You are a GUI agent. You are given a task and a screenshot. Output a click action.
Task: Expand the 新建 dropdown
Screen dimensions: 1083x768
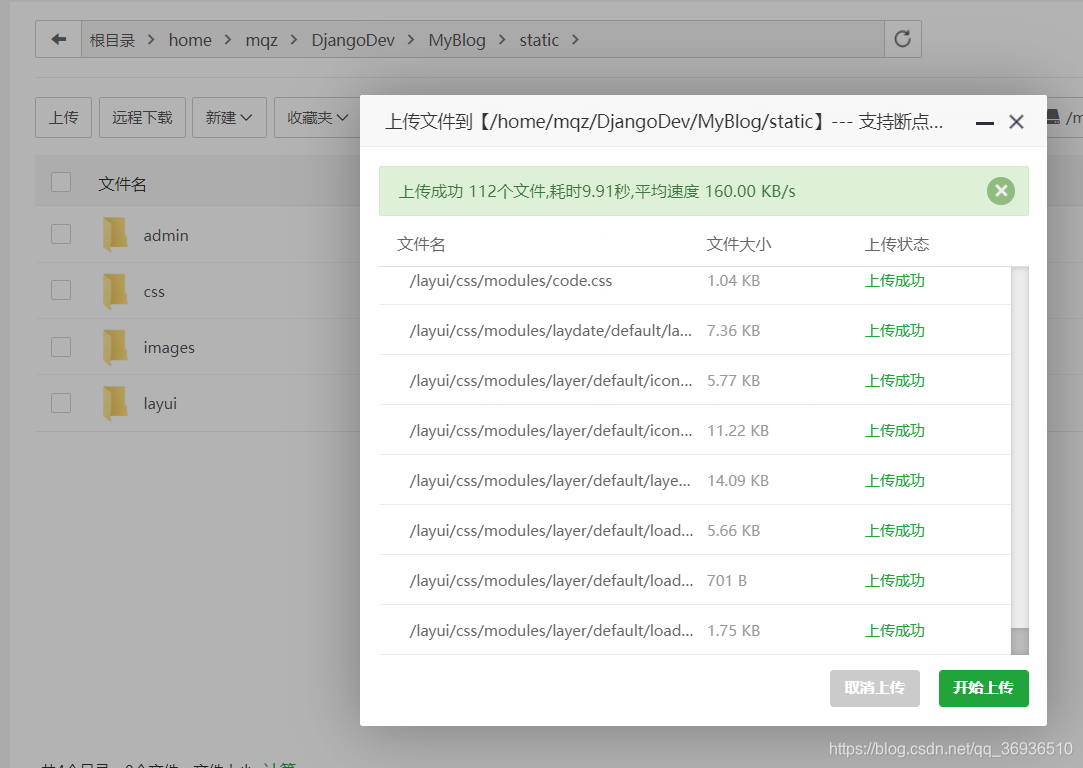[x=229, y=117]
